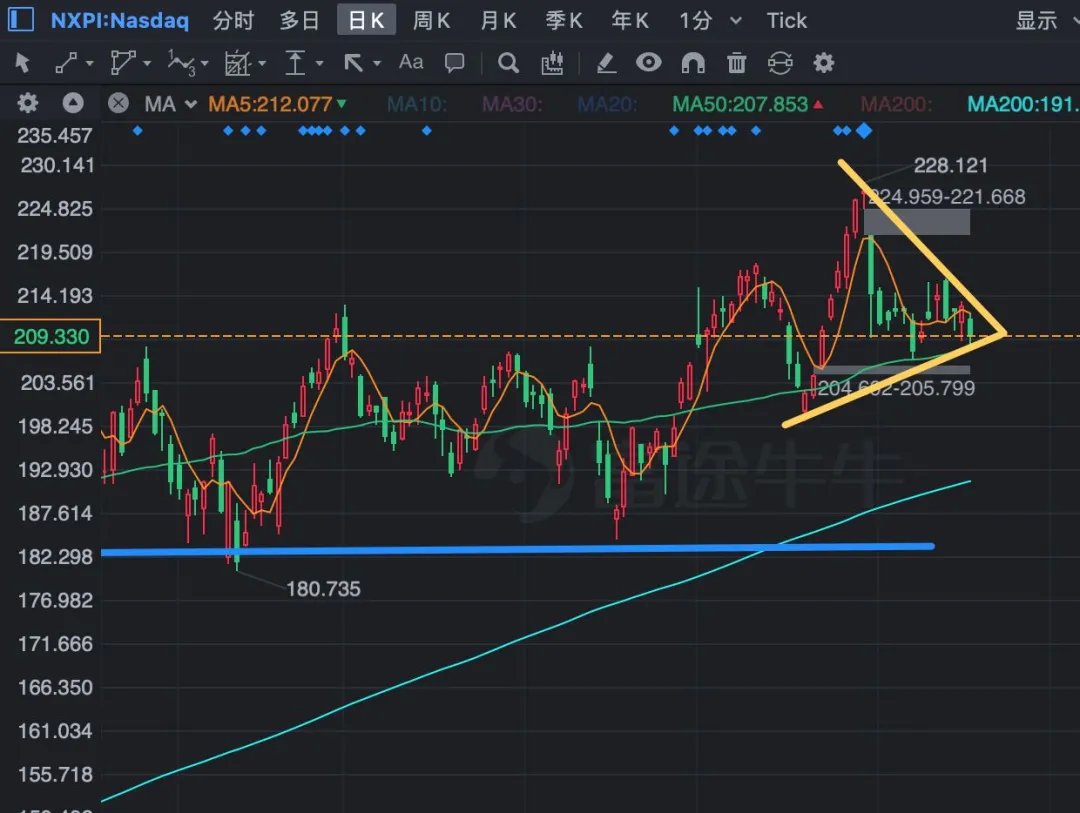Open the arrow tool dropdown arrow

pyautogui.click(x=377, y=63)
